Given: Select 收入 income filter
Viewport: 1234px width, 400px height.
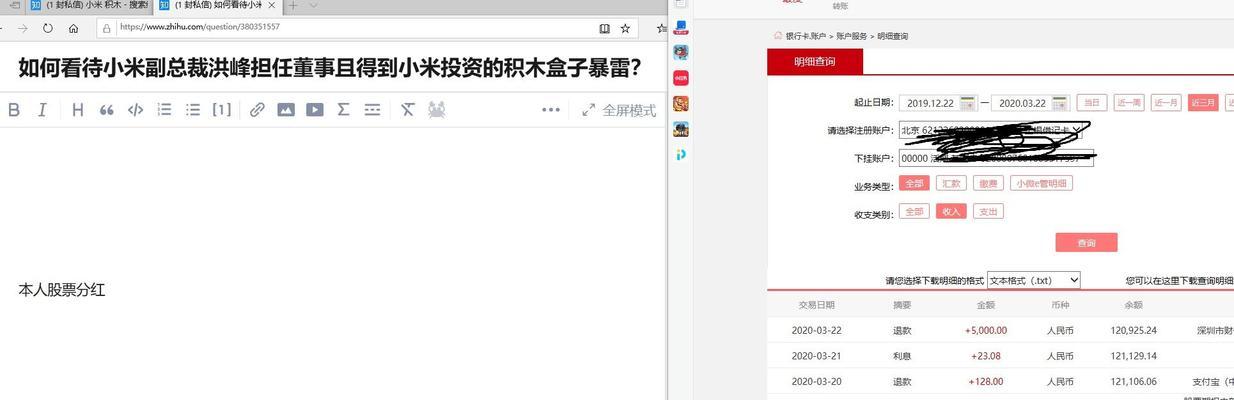Looking at the screenshot, I should [x=951, y=211].
